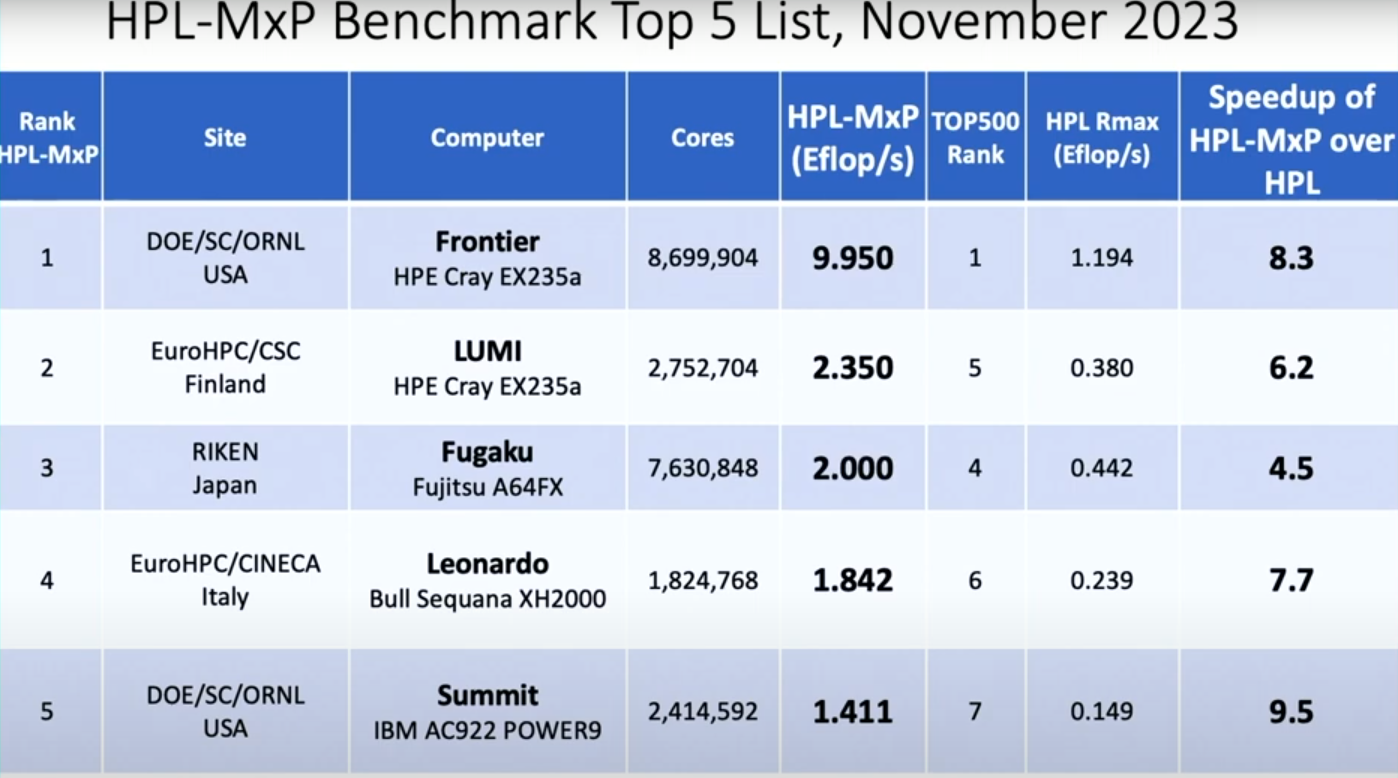This screenshot has height=778, width=1398.
Task: Click the 0.239 HPL Rmax value
Action: tap(1102, 580)
